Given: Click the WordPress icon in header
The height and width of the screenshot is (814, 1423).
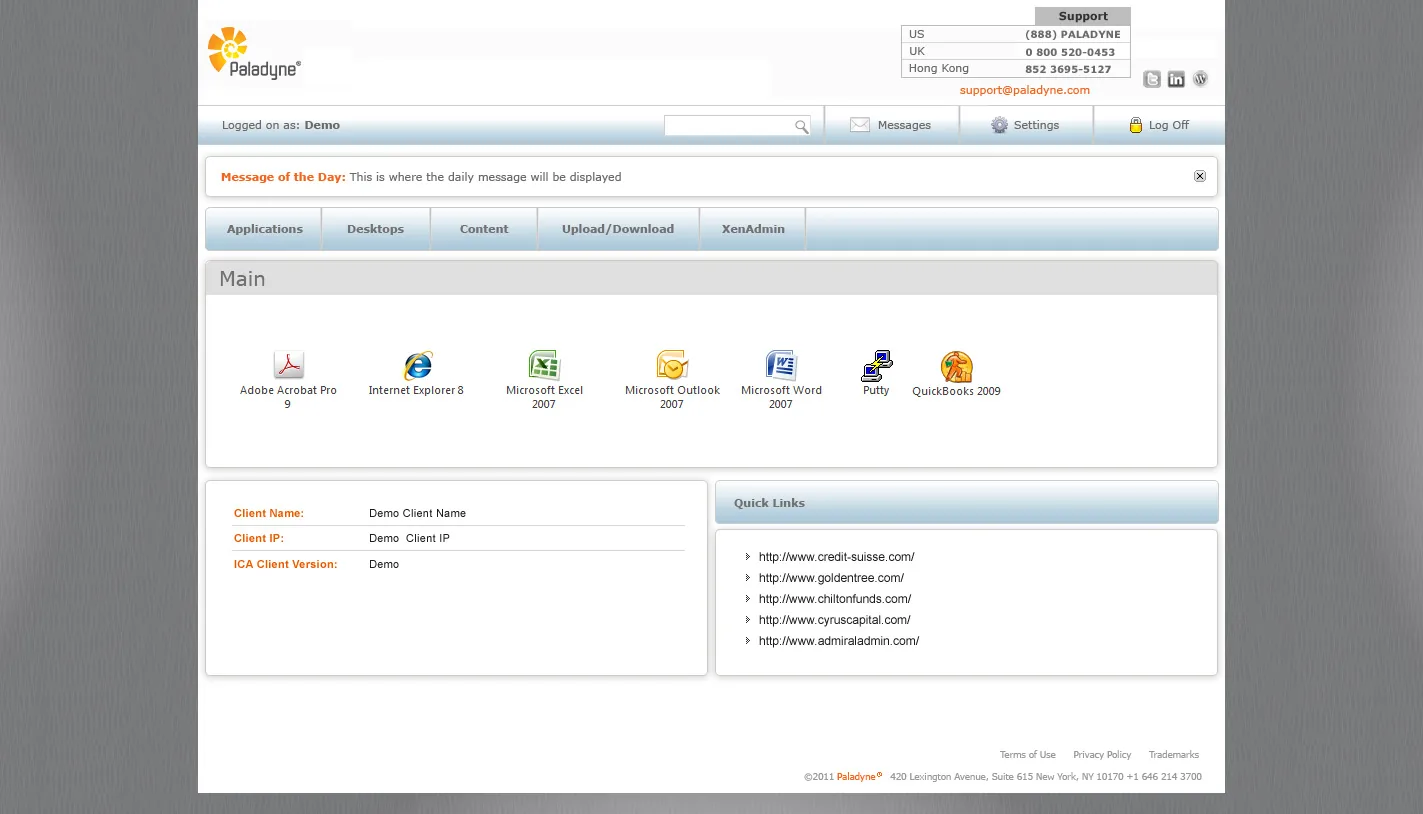Looking at the screenshot, I should (1200, 79).
